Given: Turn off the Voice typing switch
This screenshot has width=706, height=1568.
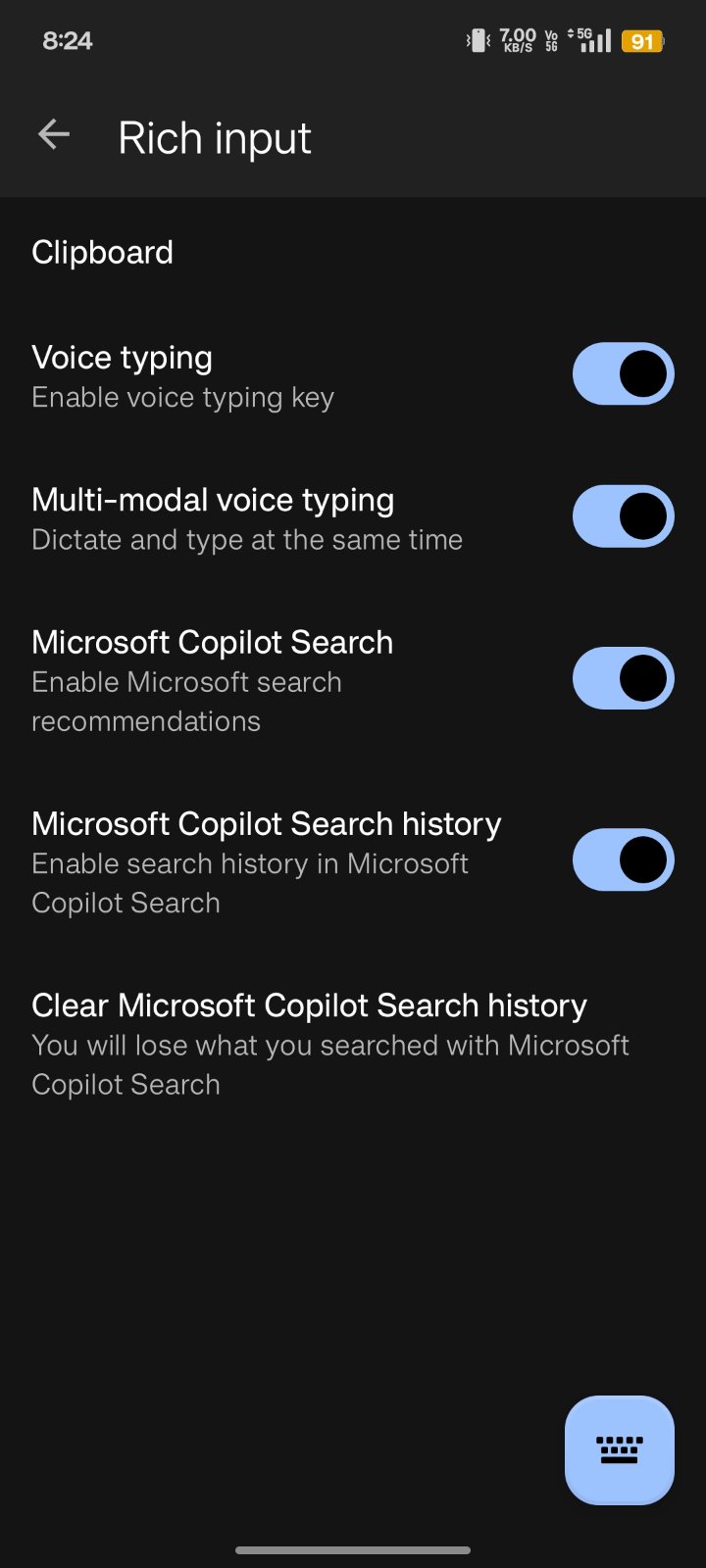Looking at the screenshot, I should tap(623, 373).
